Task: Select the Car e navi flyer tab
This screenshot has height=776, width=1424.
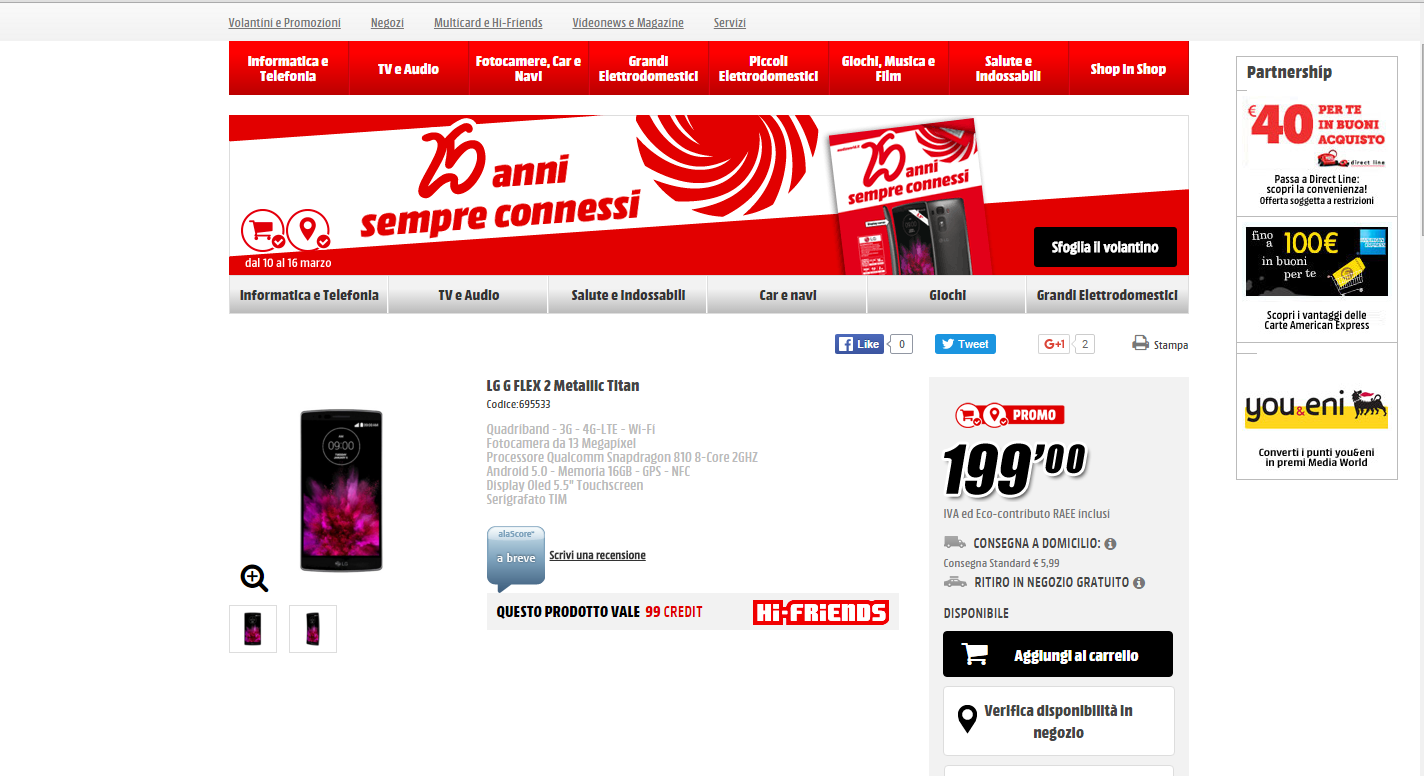Action: pyautogui.click(x=787, y=295)
